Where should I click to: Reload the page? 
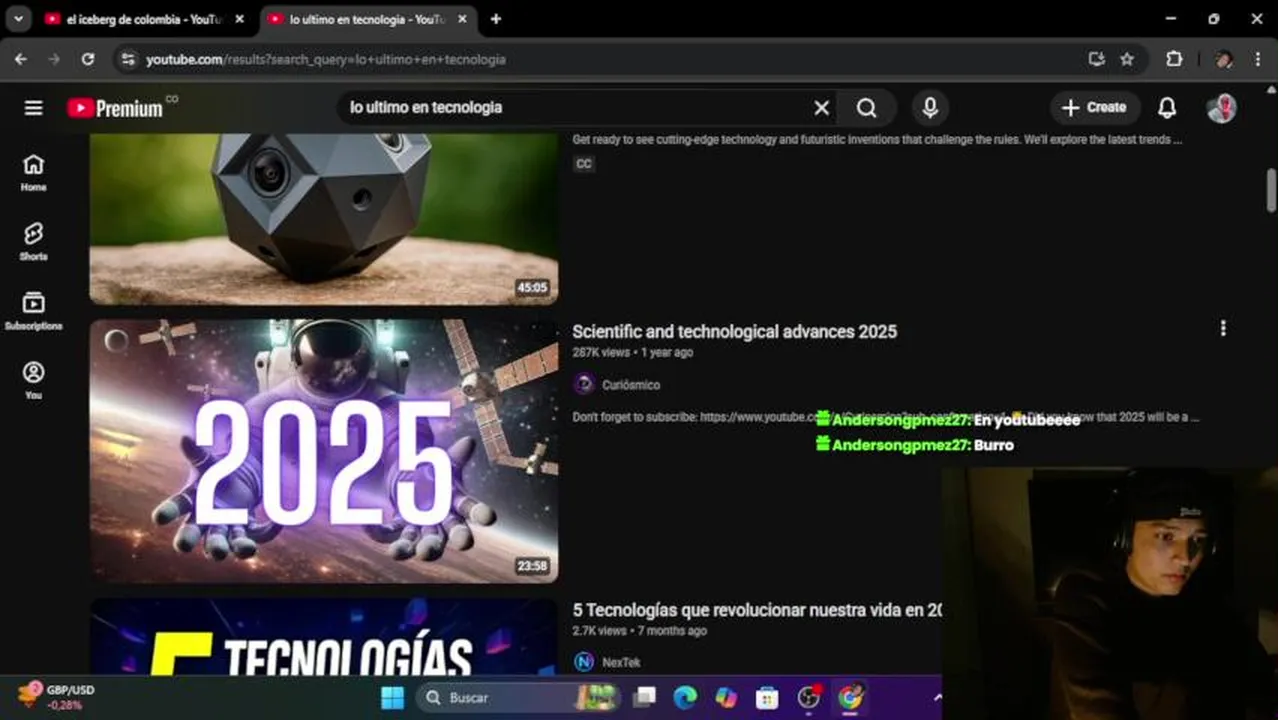(88, 59)
